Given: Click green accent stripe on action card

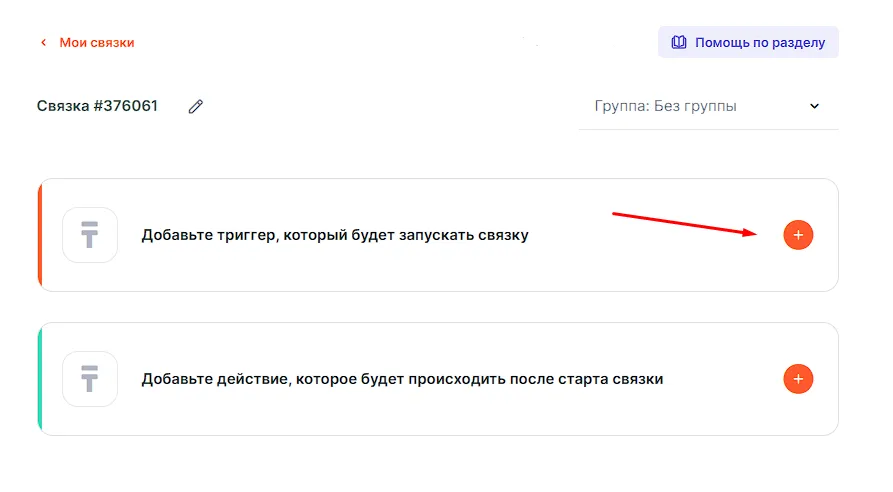Looking at the screenshot, I should point(40,379).
